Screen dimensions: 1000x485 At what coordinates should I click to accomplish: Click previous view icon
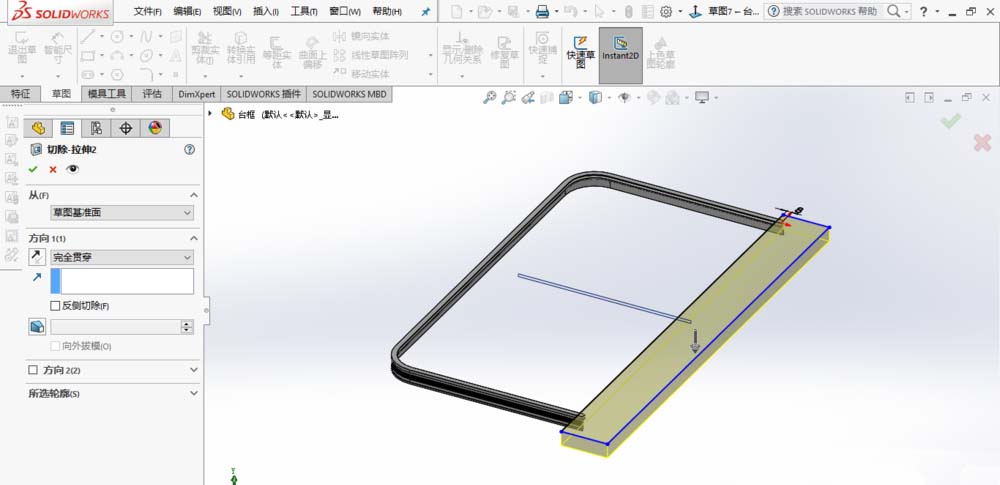pos(527,98)
